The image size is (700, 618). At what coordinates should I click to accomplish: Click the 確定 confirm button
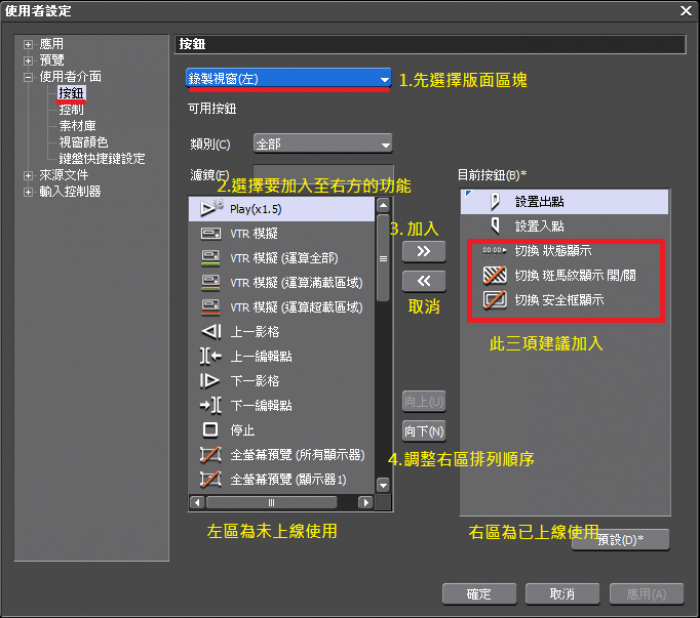[479, 594]
